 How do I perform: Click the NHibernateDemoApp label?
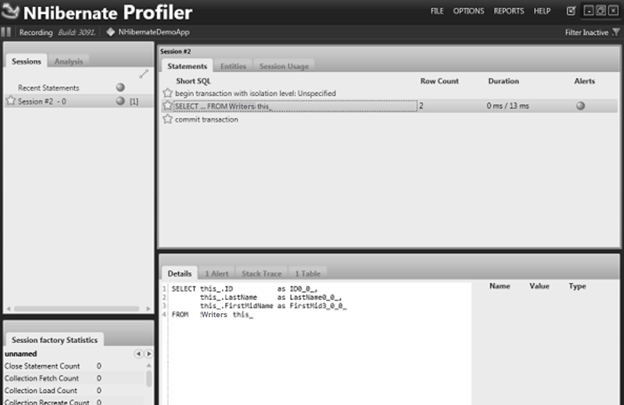pos(154,32)
